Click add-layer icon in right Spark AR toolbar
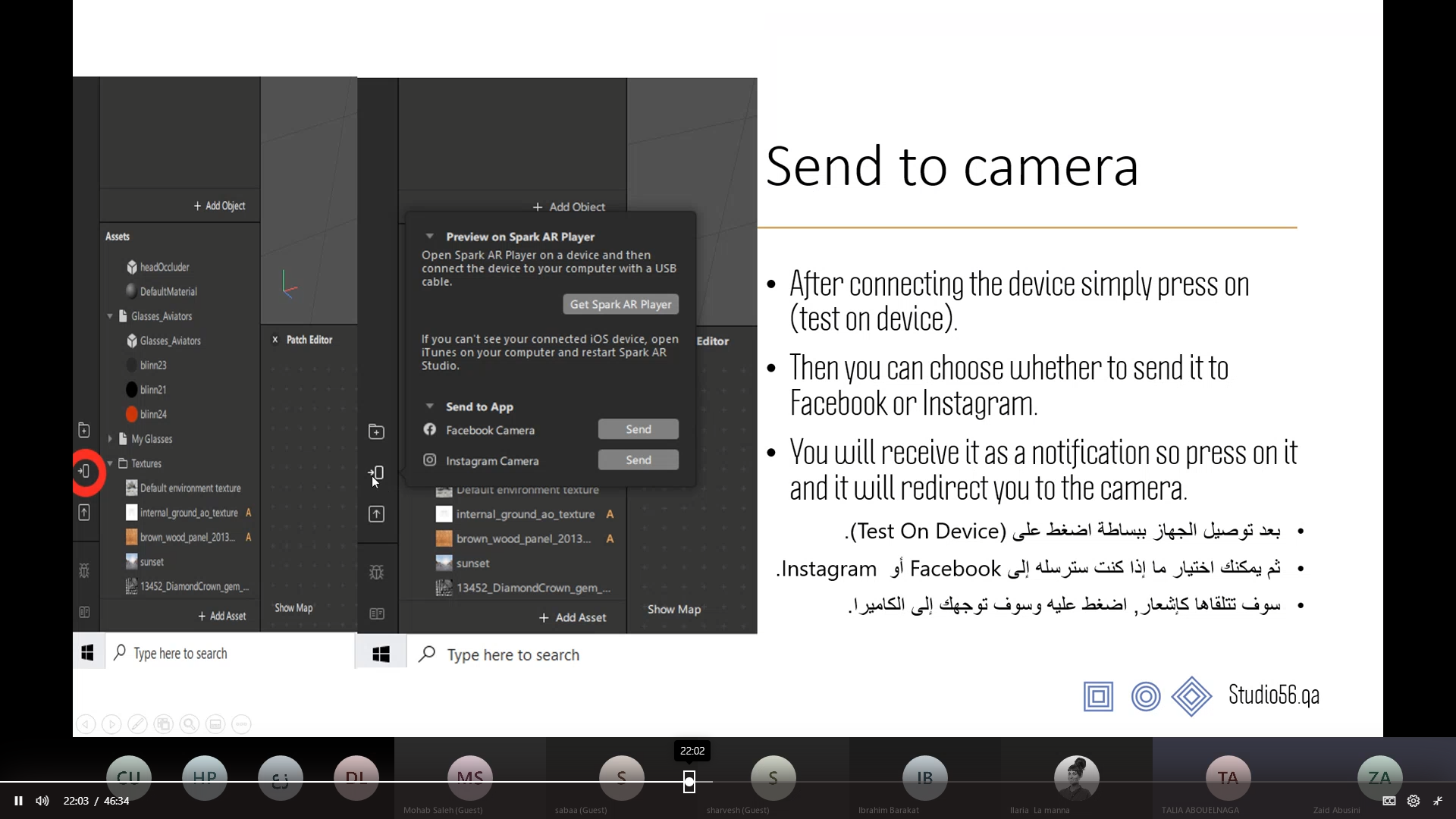Viewport: 1456px width, 819px height. 376,432
